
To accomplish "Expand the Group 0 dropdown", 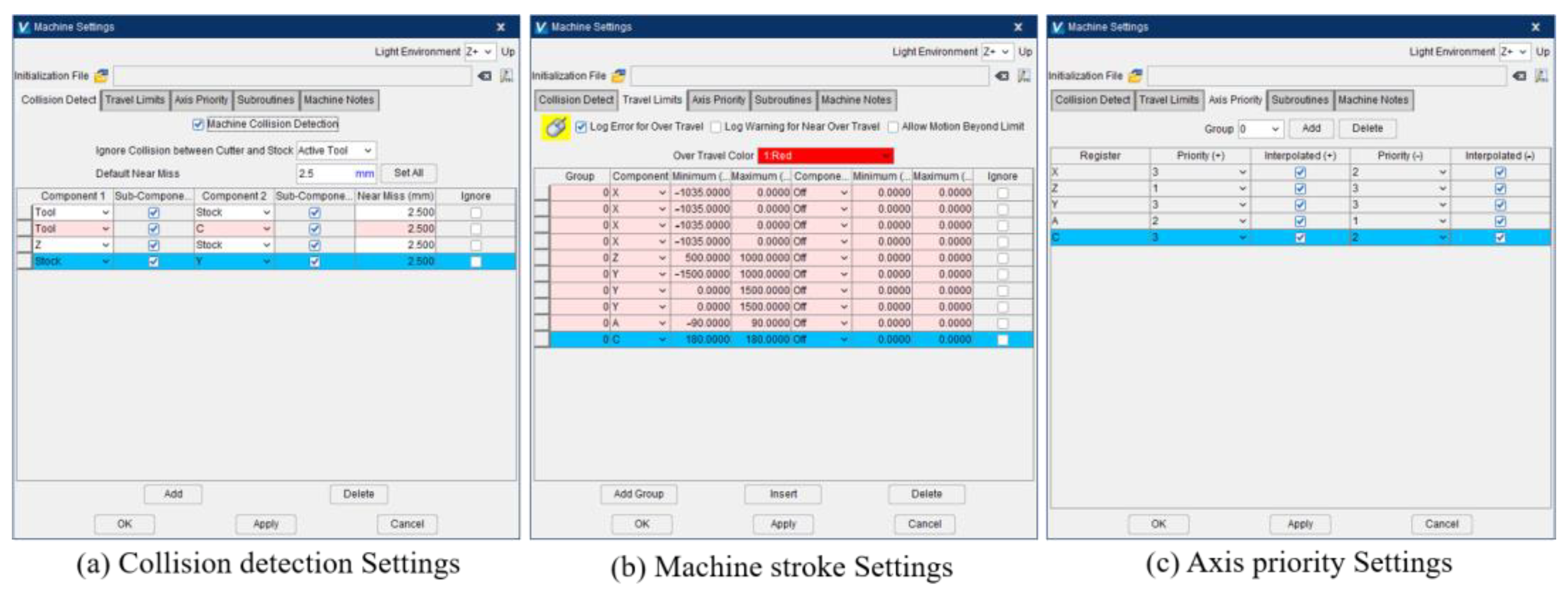I will (1261, 129).
